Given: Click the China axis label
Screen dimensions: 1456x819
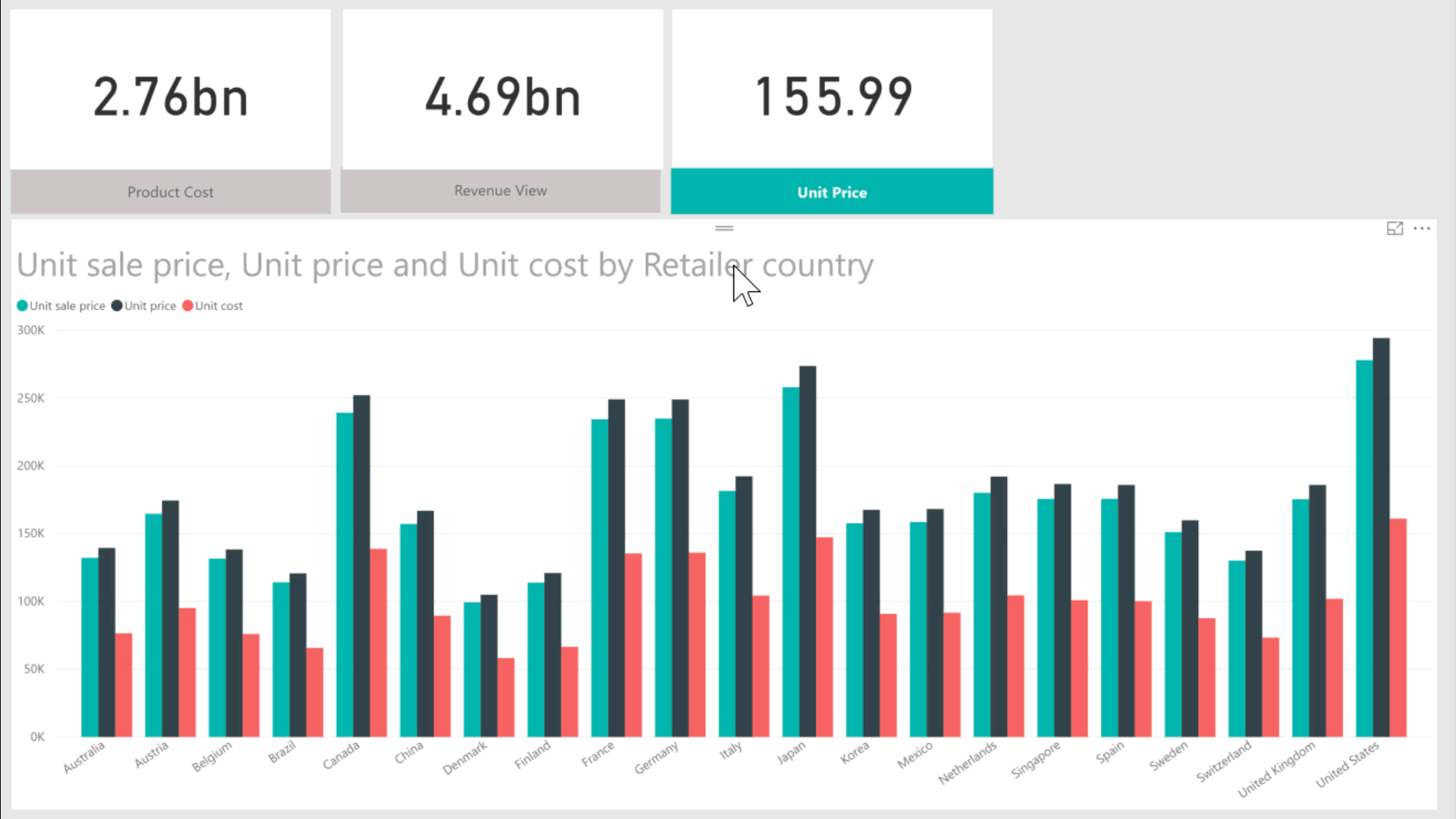Looking at the screenshot, I should [x=409, y=752].
